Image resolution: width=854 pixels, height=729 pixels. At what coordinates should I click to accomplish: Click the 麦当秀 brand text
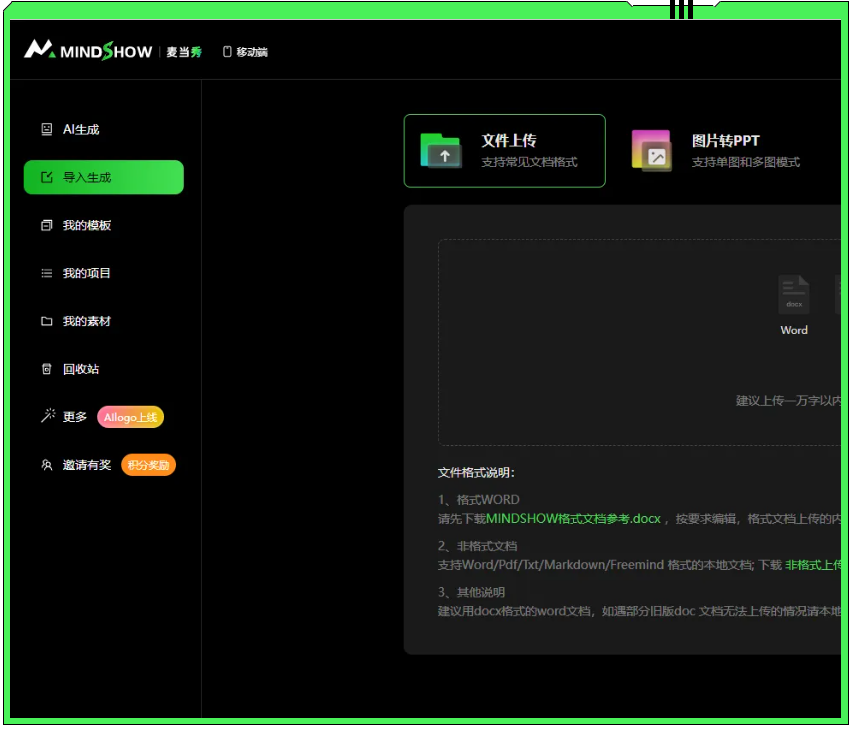pyautogui.click(x=184, y=52)
